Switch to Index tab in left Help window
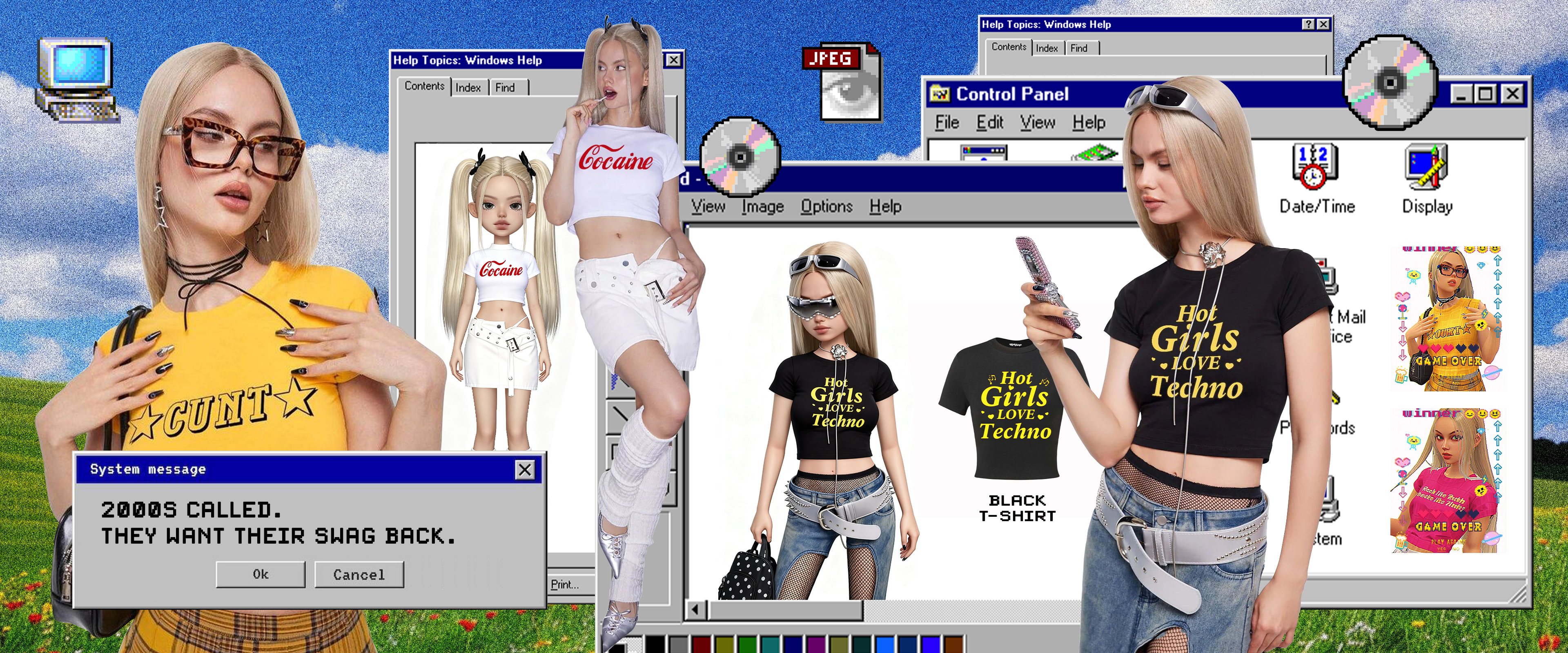The height and width of the screenshot is (653, 1568). coord(468,88)
